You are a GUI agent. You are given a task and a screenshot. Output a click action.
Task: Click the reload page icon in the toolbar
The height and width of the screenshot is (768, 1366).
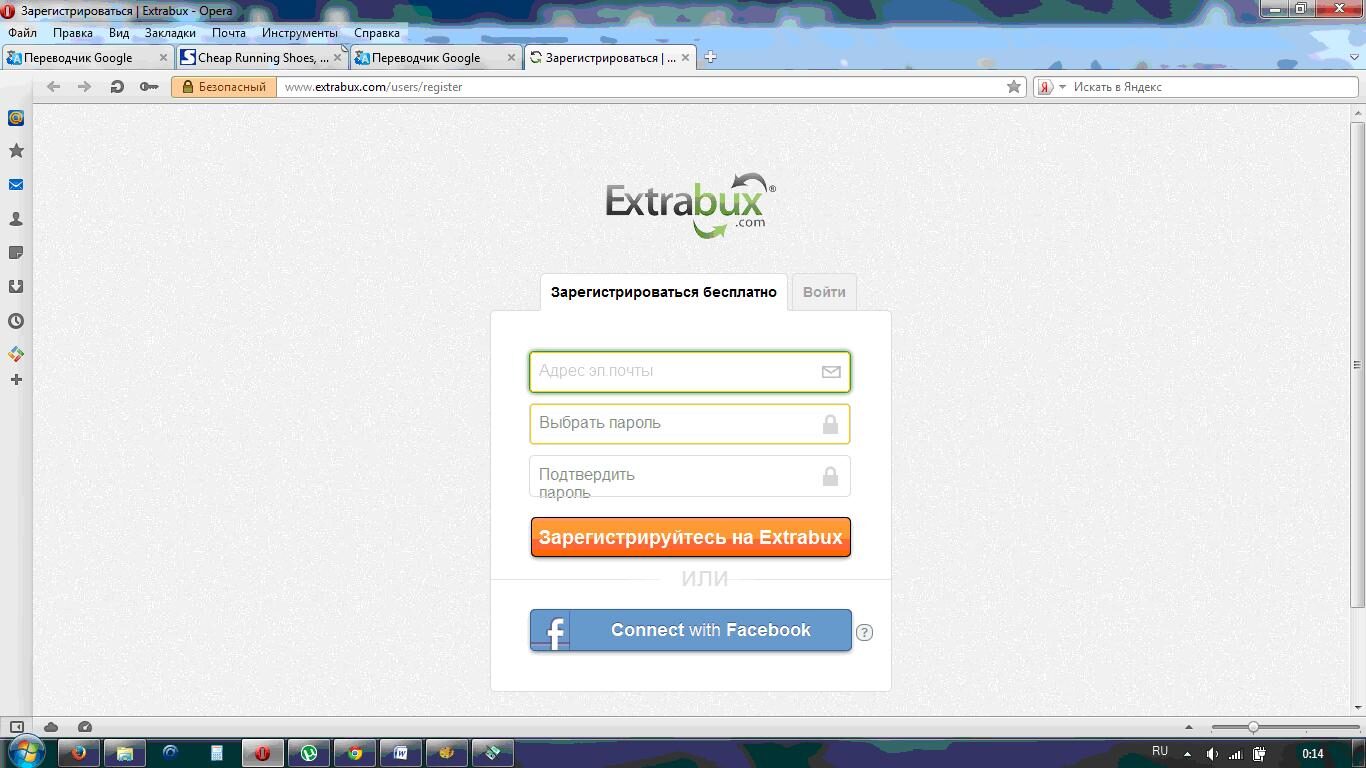[x=117, y=87]
